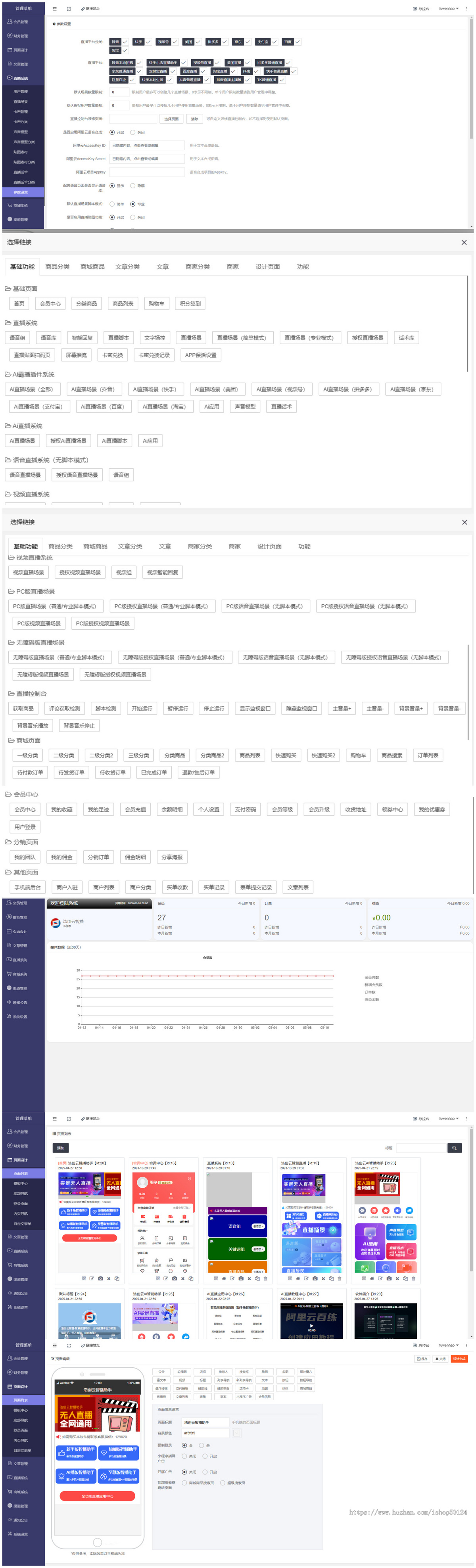The image size is (476, 1568).
Task: Click 阿里云AccessKey ID input field
Action: tap(147, 146)
